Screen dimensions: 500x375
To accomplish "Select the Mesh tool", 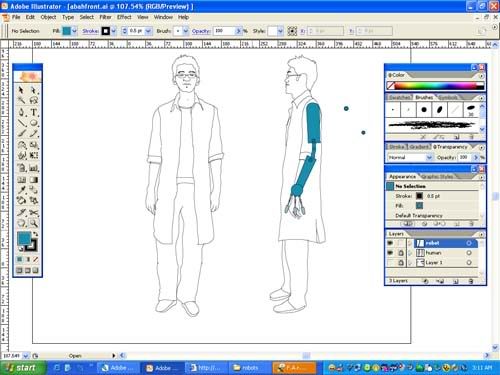I will pyautogui.click(x=21, y=180).
